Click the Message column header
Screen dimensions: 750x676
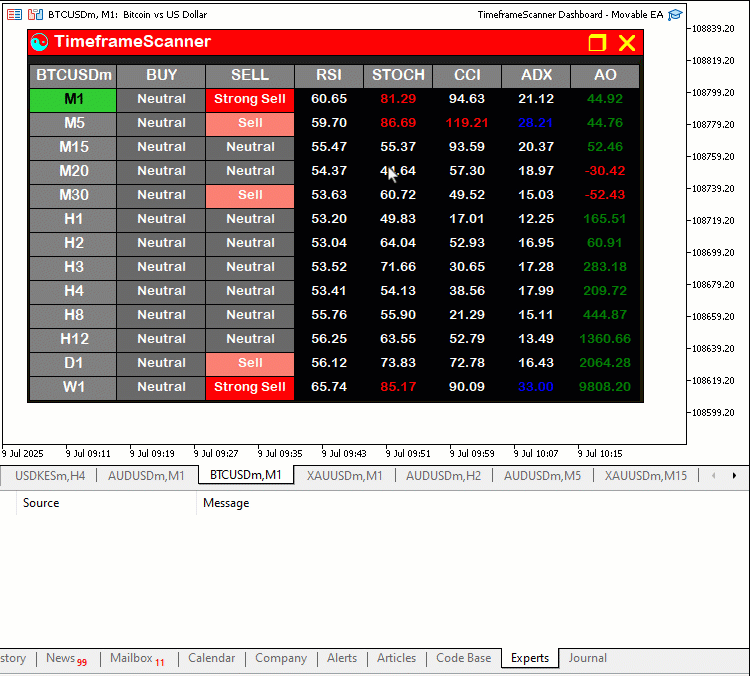pyautogui.click(x=226, y=503)
